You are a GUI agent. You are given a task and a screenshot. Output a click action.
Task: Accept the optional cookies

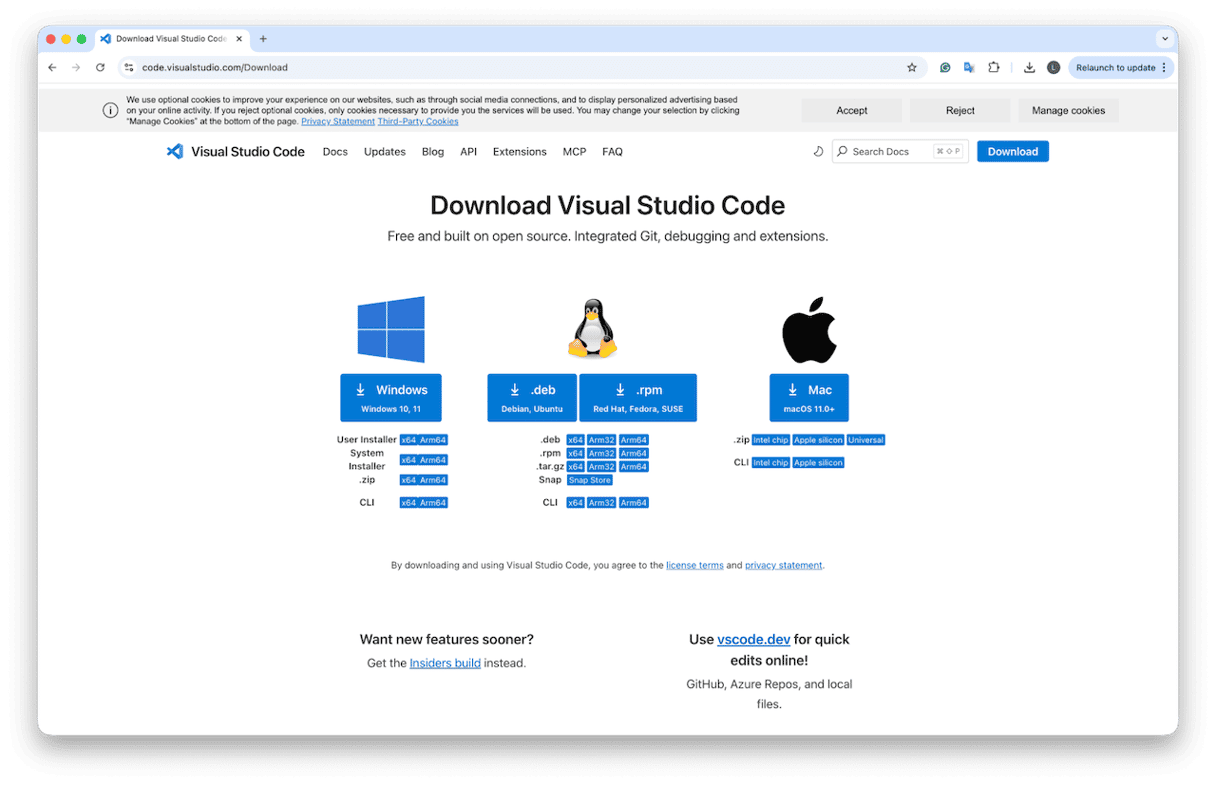point(851,110)
